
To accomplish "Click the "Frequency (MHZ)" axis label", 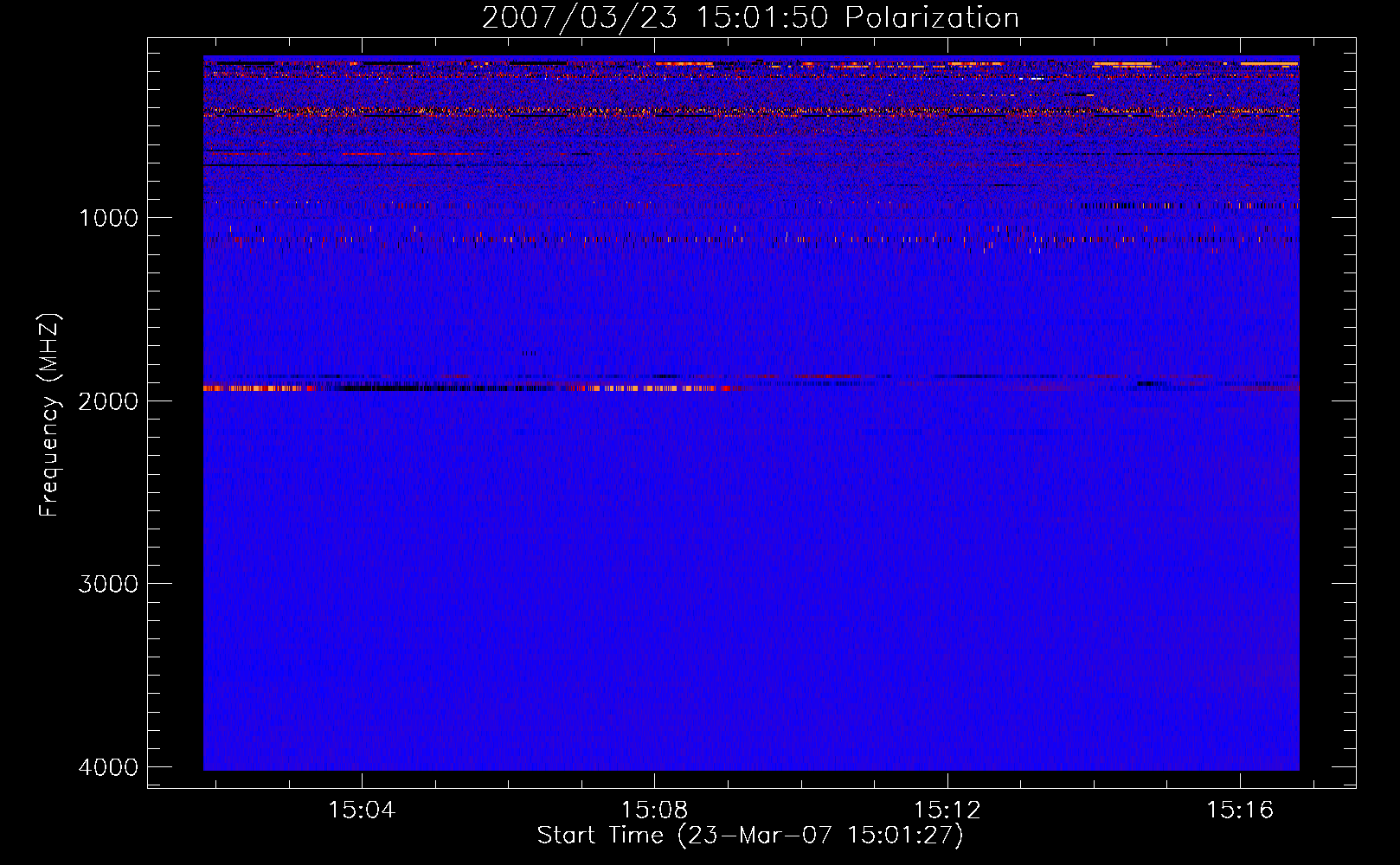I will click(49, 415).
